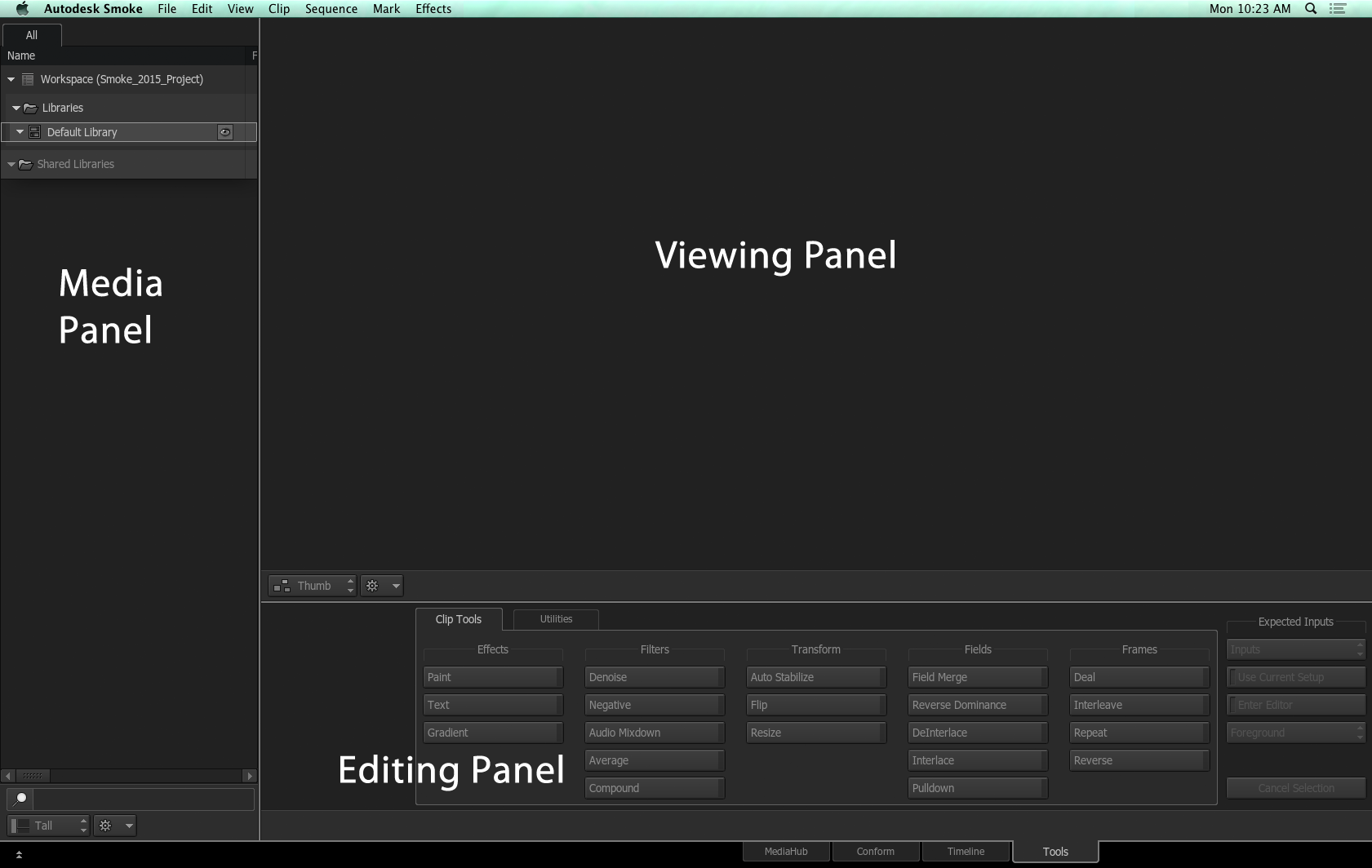Viewport: 1372px width, 868px height.
Task: Open the Apple menu
Action: pos(22,9)
